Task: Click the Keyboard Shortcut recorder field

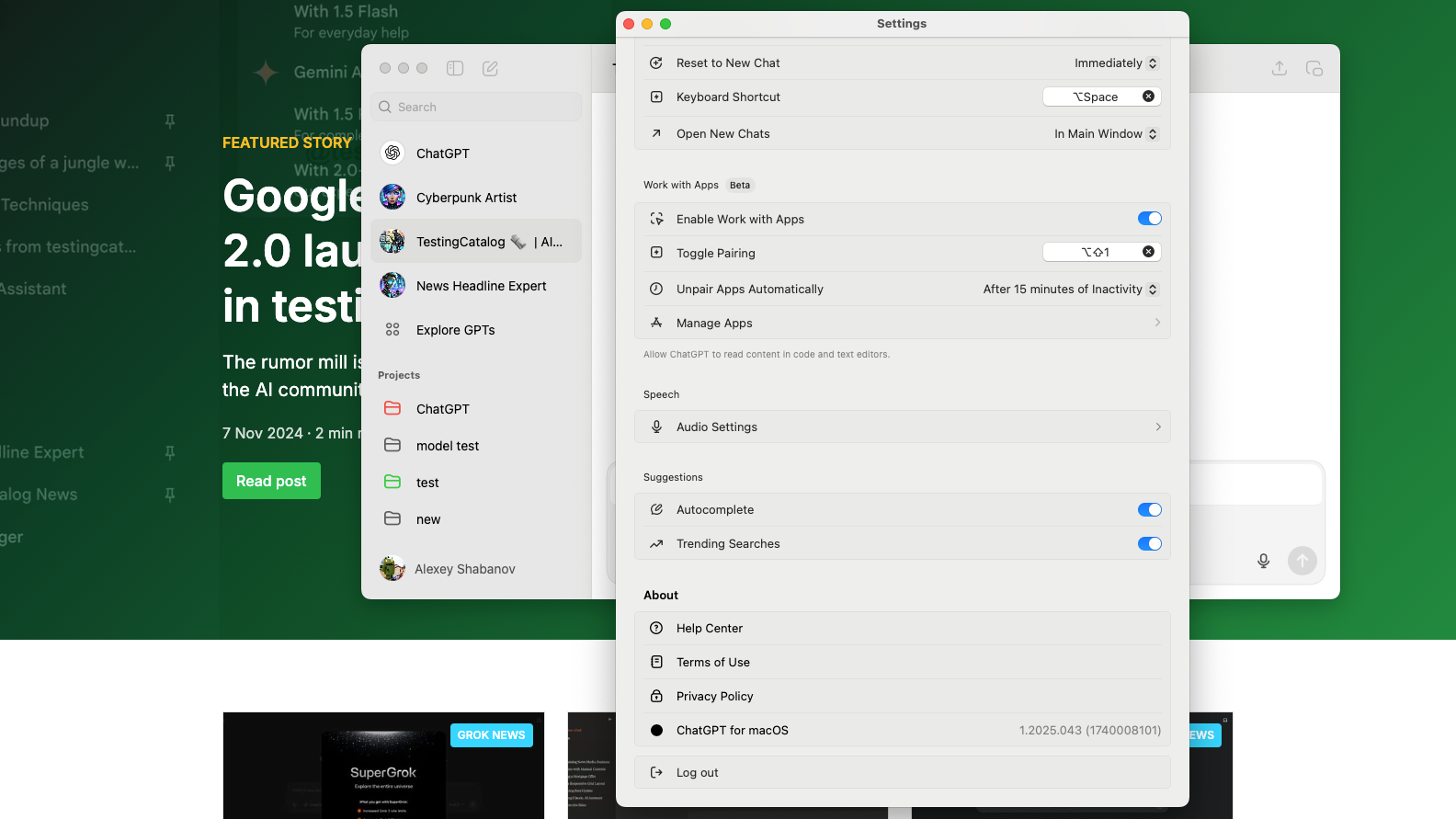Action: (x=1102, y=97)
